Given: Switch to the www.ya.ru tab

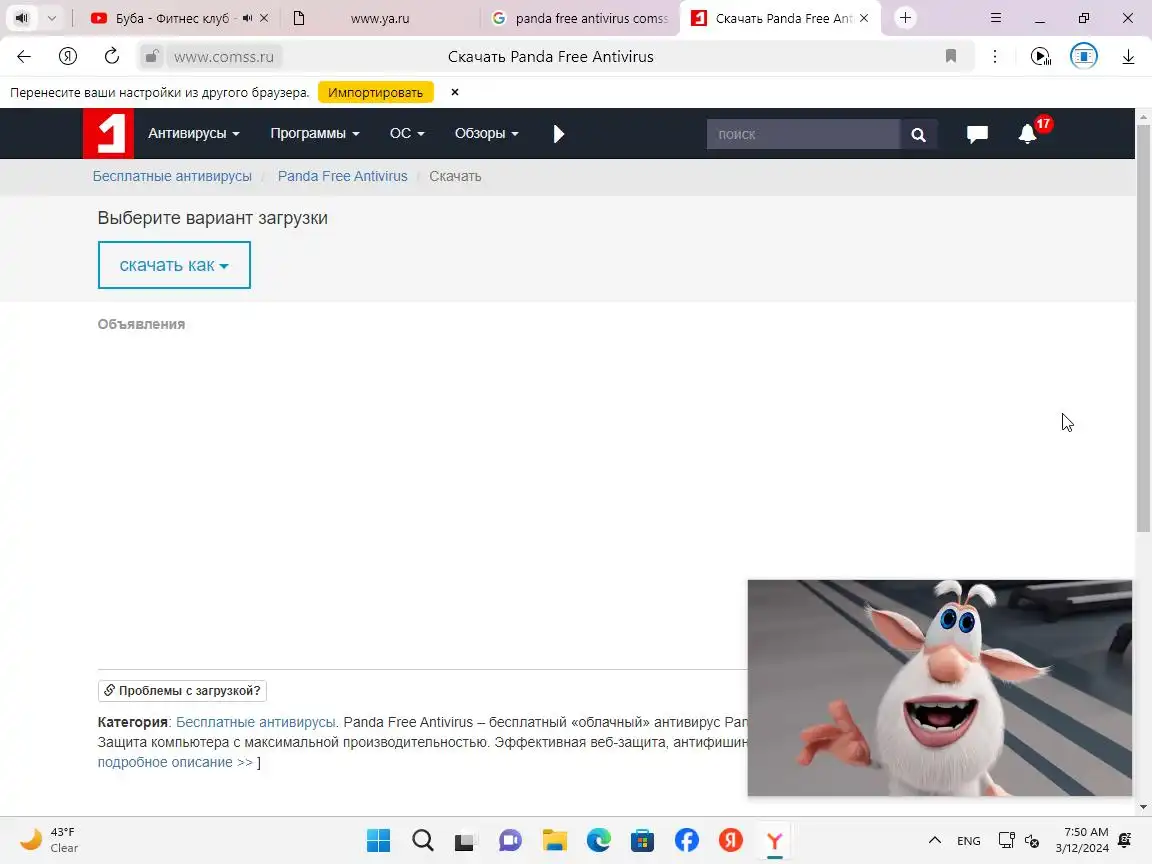Looking at the screenshot, I should [x=380, y=18].
